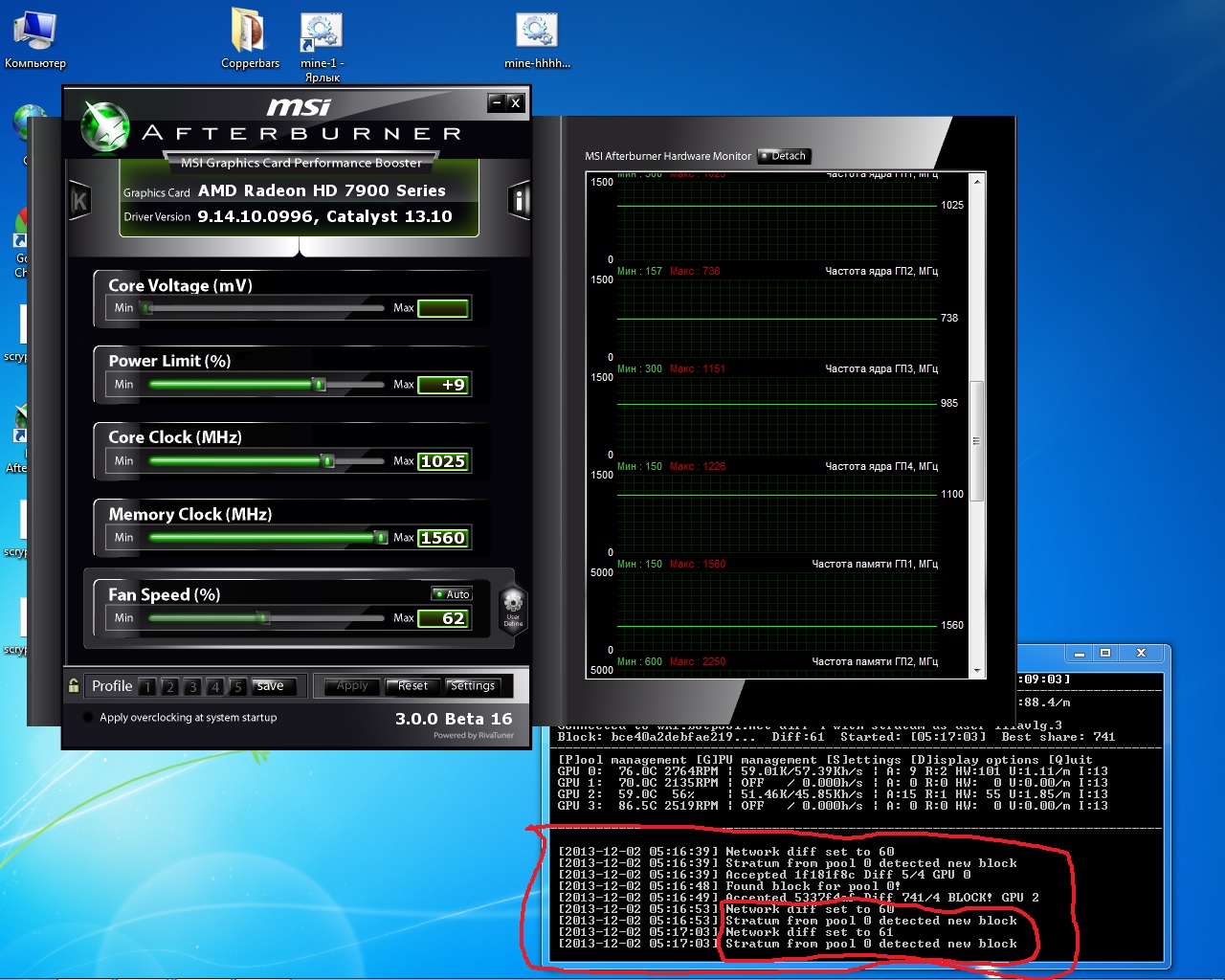
Task: Adjust the Memory Clock slider
Action: 382,538
